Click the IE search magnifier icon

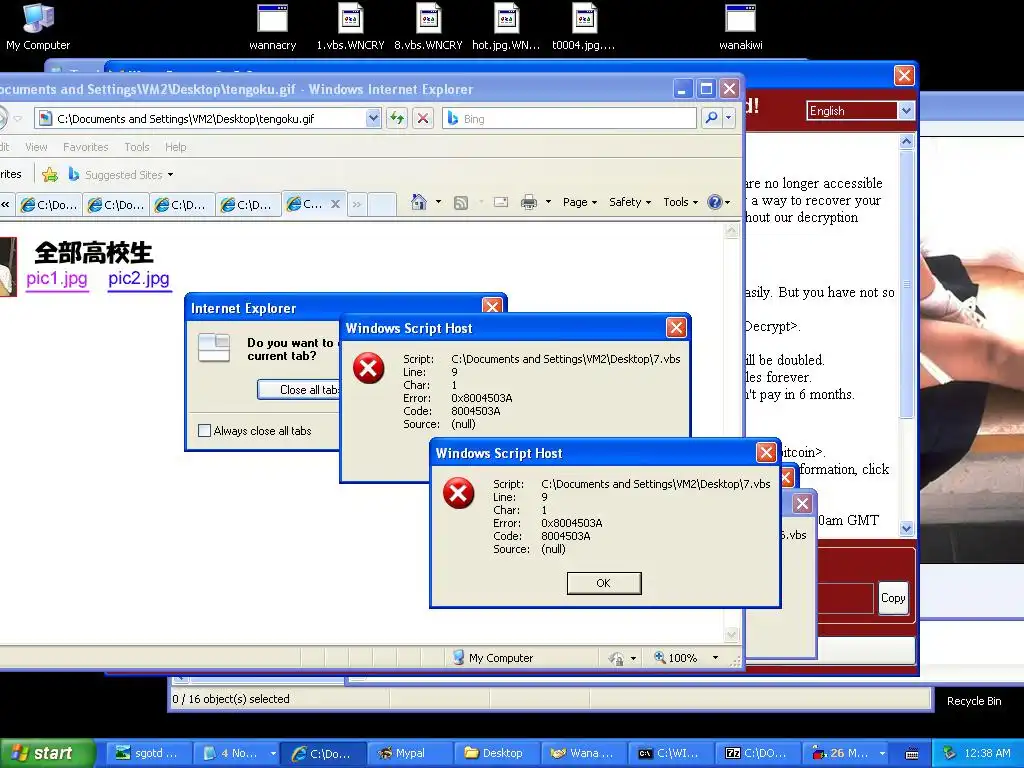coord(711,118)
